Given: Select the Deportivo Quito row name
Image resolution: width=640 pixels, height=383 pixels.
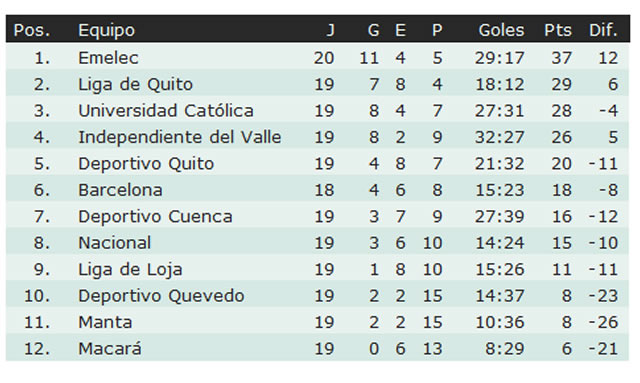Looking at the screenshot, I should click(146, 164).
